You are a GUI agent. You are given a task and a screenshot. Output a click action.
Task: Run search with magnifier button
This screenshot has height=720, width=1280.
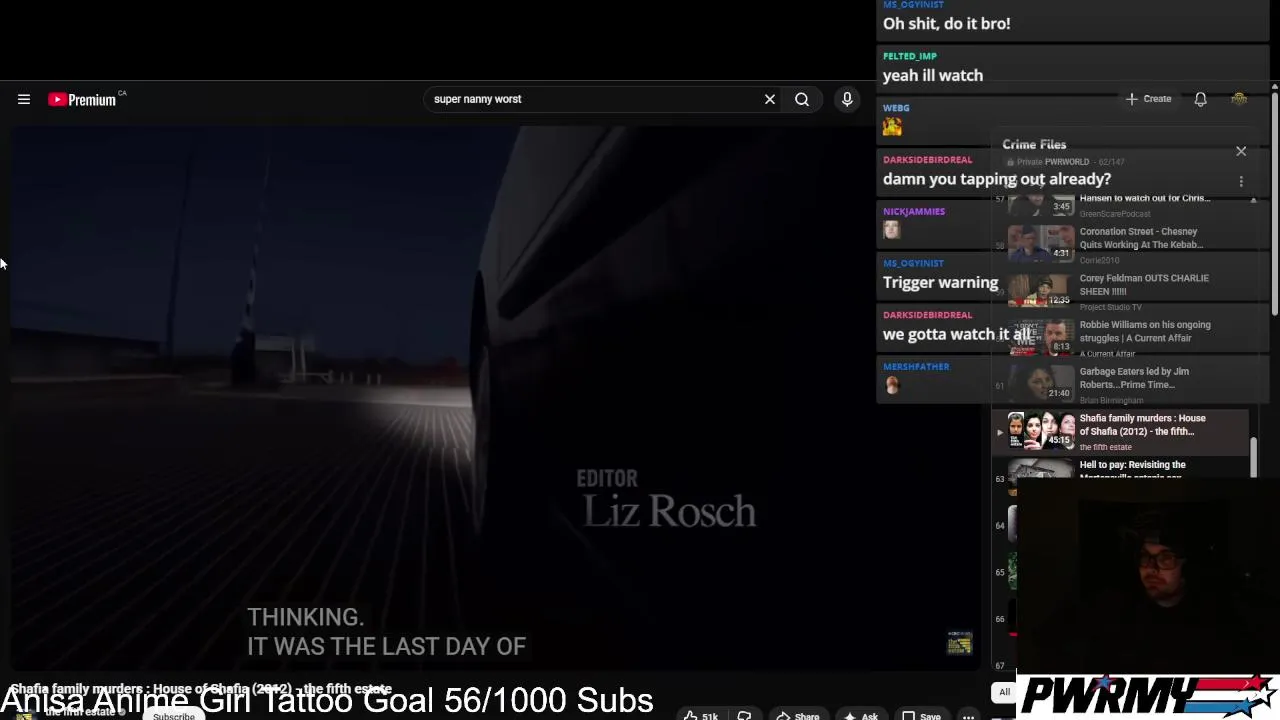pyautogui.click(x=802, y=99)
